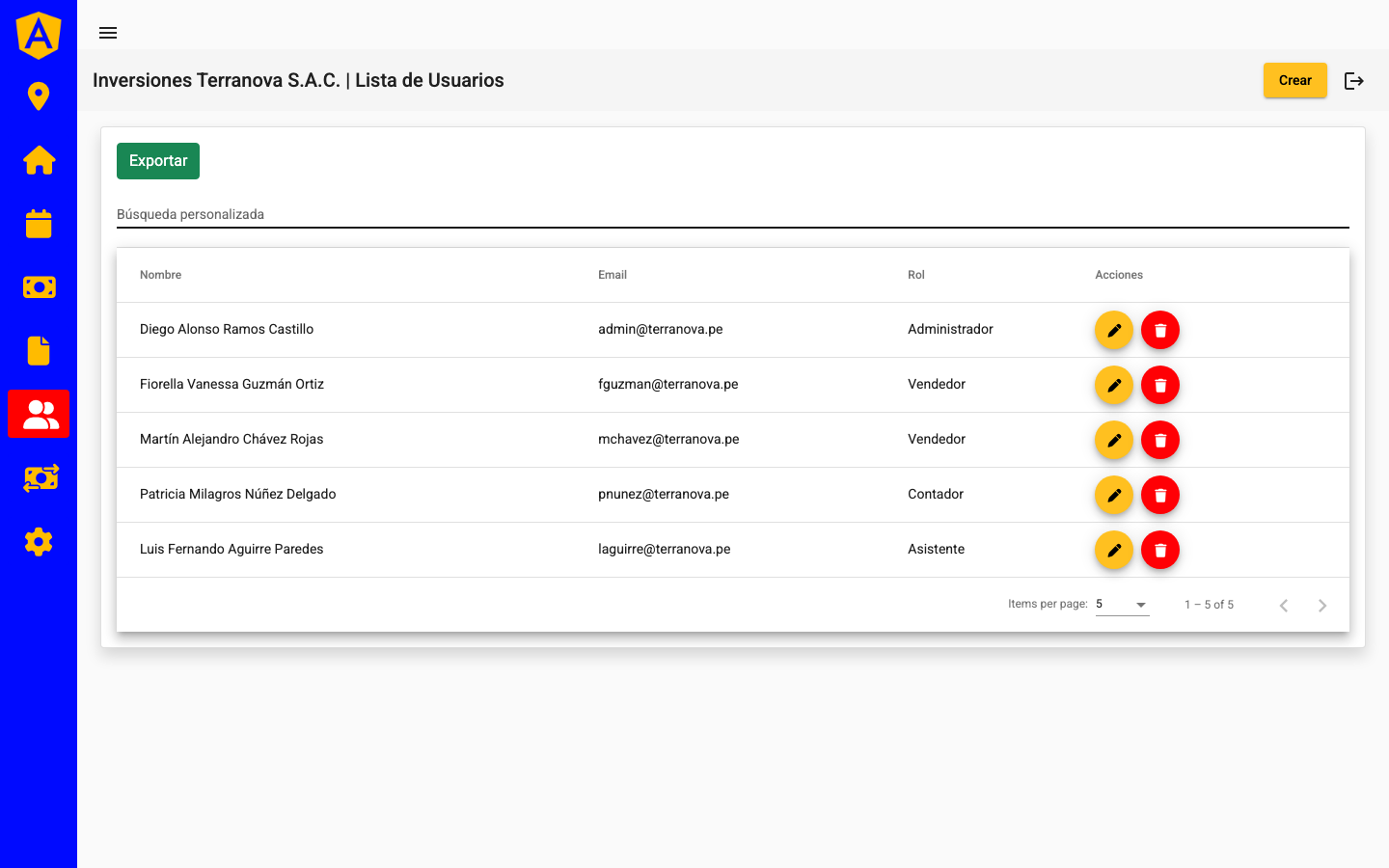1389x868 pixels.
Task: Click the Asistente role cell
Action: (x=937, y=550)
